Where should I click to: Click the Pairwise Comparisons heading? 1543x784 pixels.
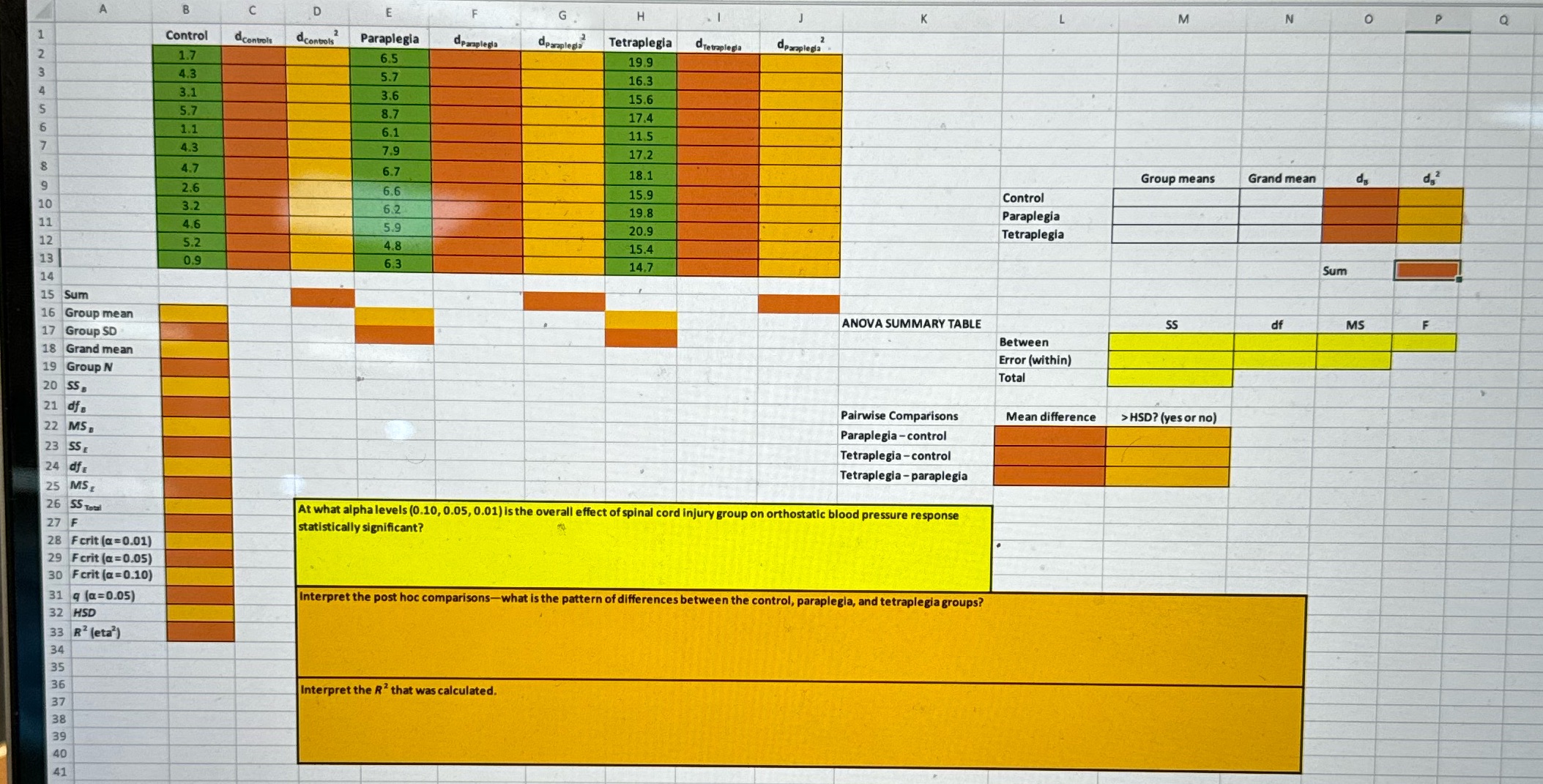point(899,416)
